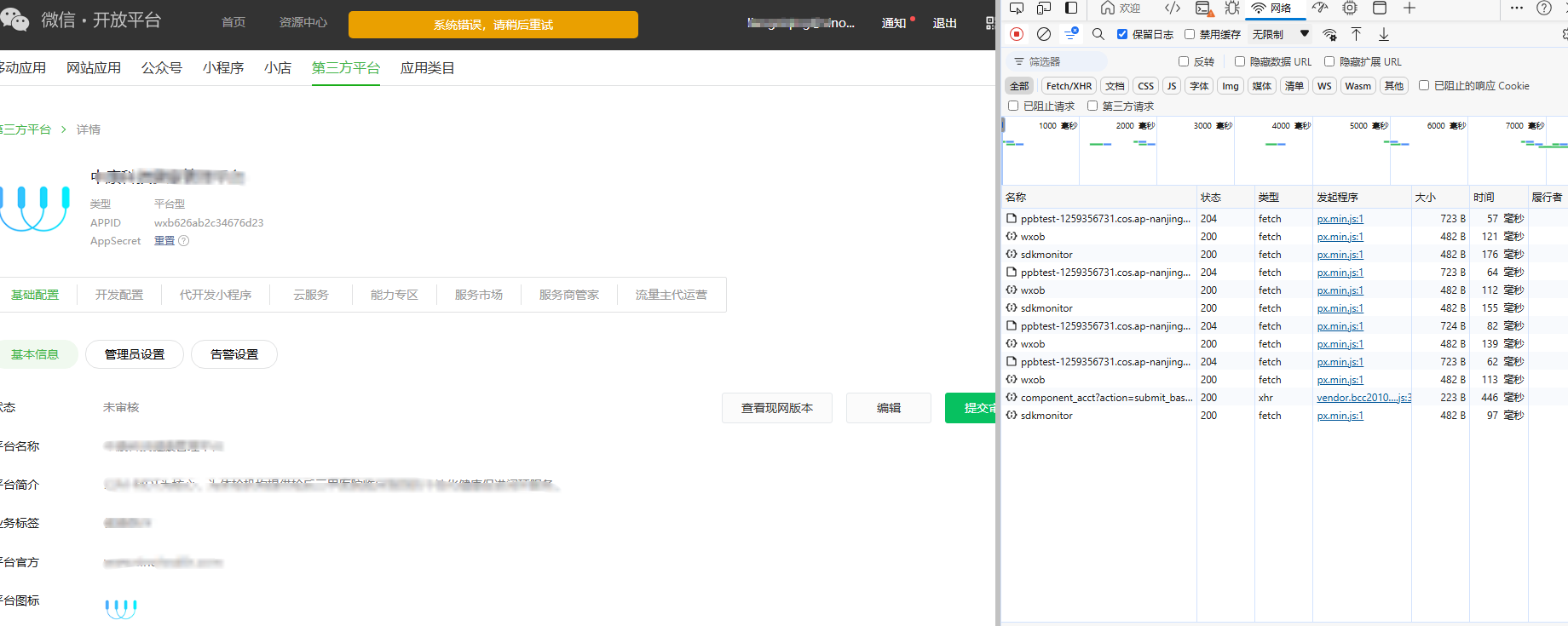
Task: Open the Sources debugger bug icon
Action: point(1232,9)
